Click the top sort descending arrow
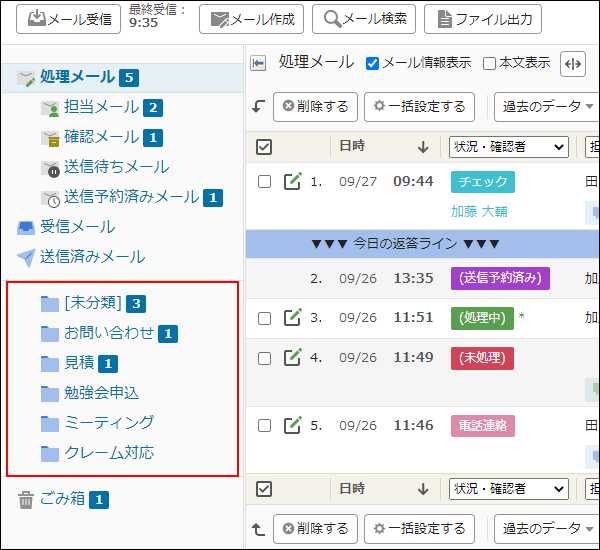 coord(423,147)
